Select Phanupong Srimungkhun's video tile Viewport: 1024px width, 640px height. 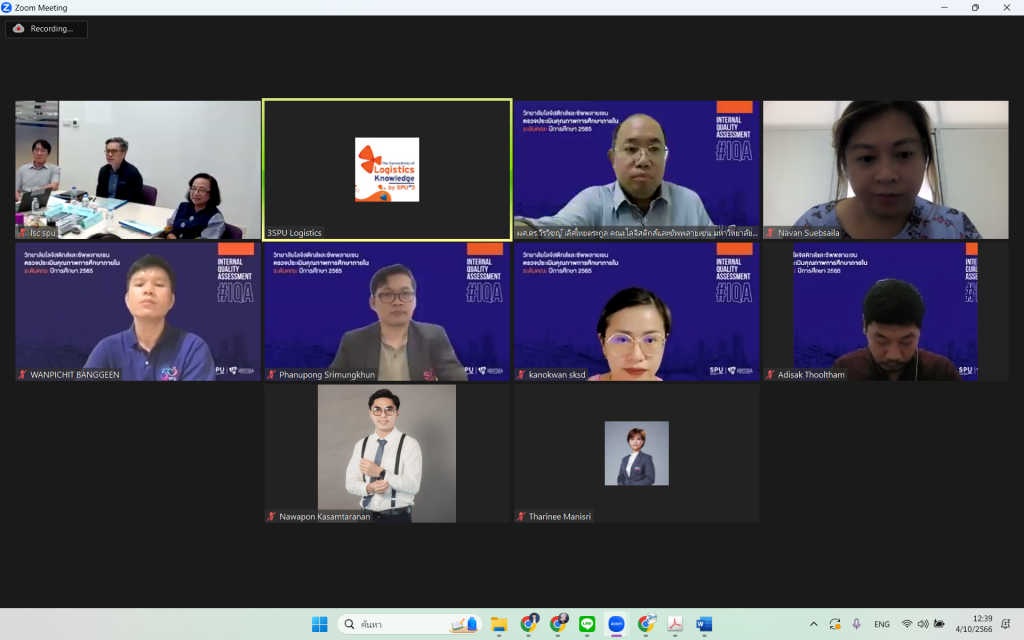click(387, 312)
